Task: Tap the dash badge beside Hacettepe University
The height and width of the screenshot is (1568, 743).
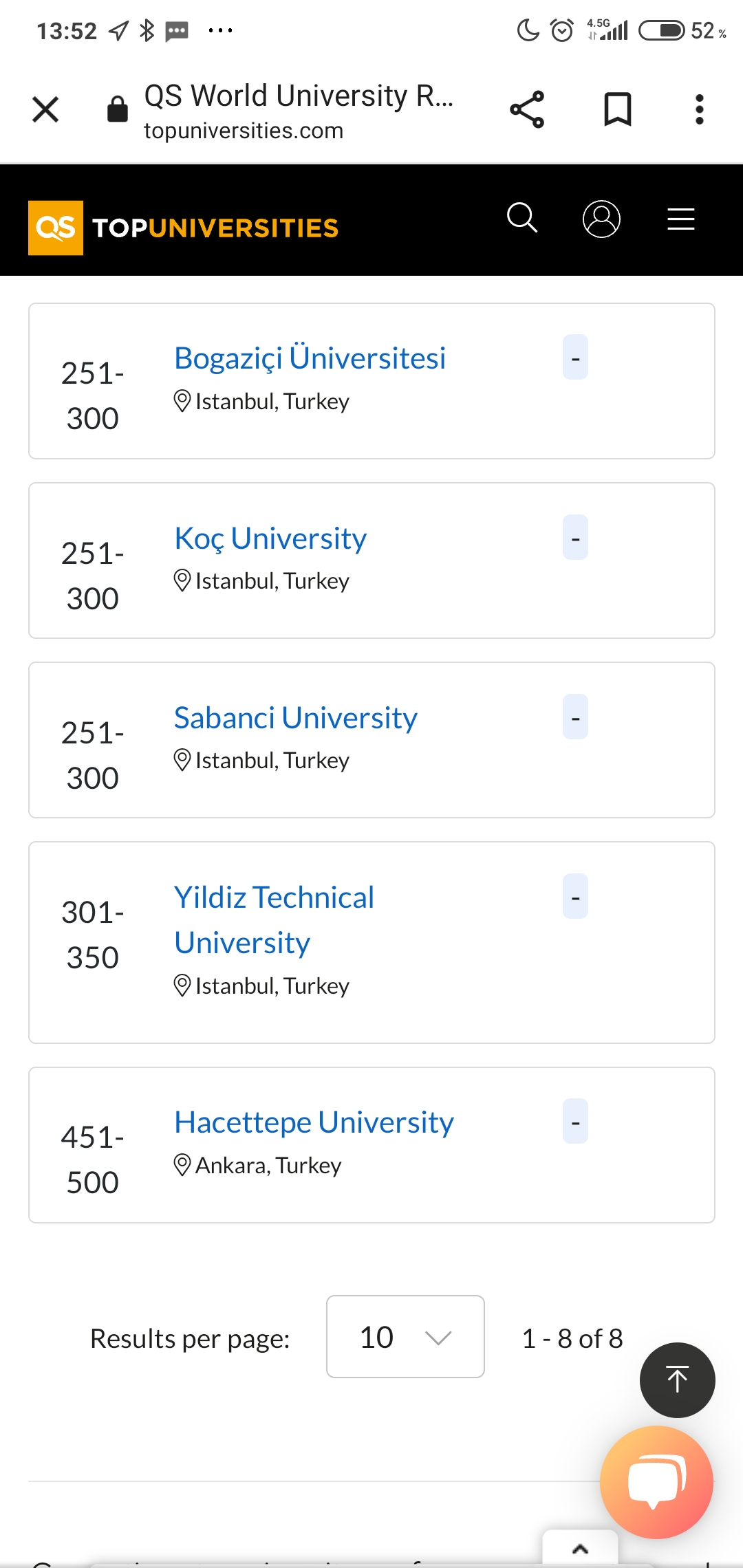Action: [x=575, y=1121]
